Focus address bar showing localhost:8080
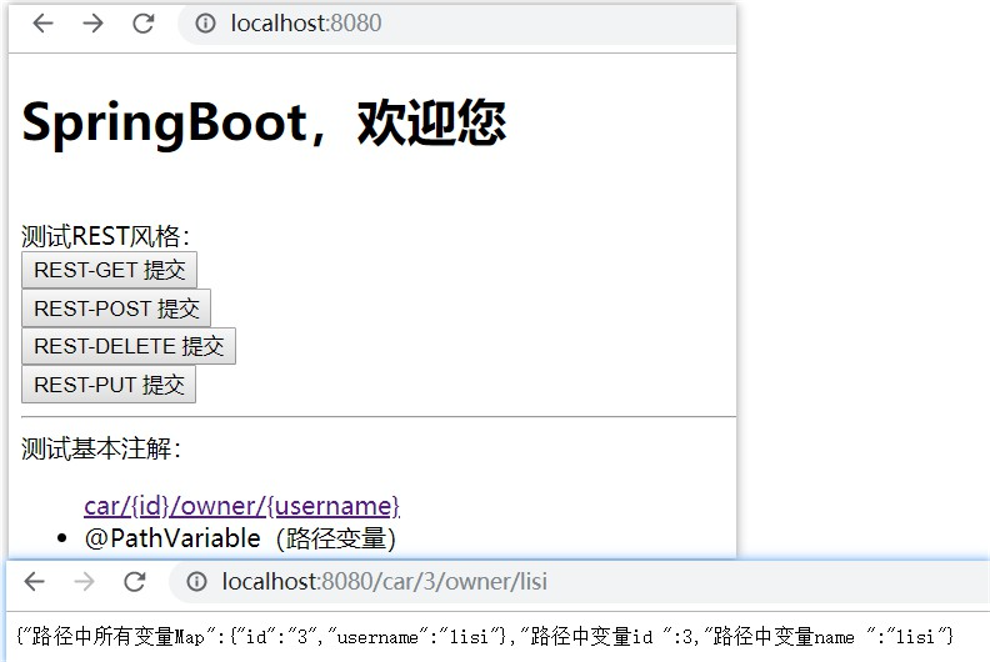 pos(457,24)
